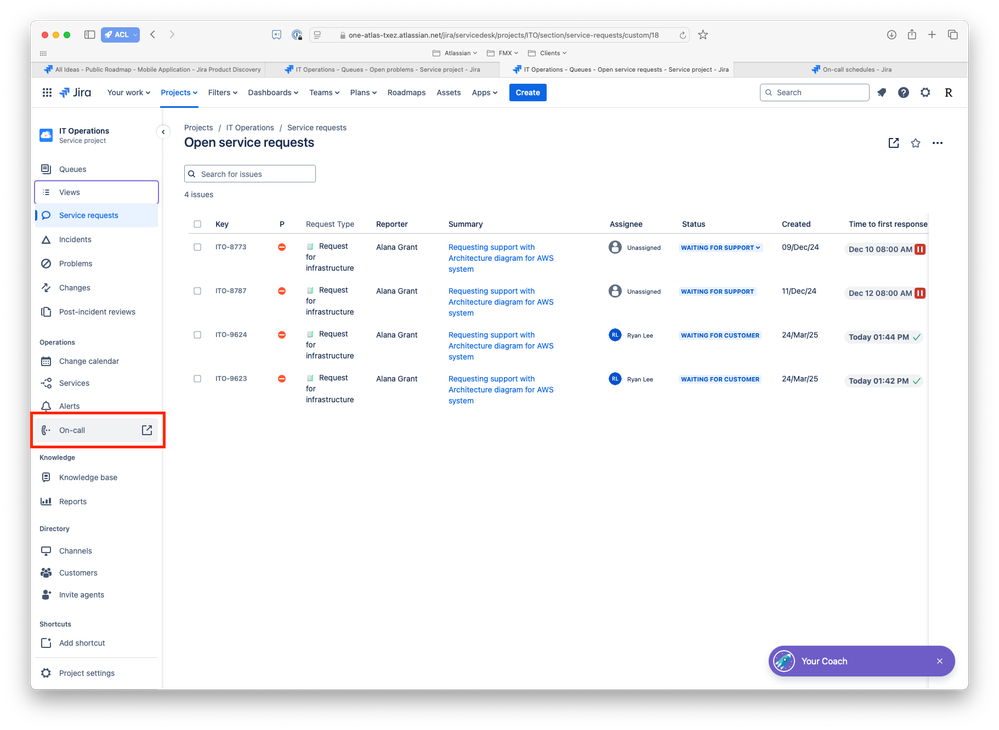999x730 pixels.
Task: Open the Jira app switcher grid icon
Action: tap(47, 92)
